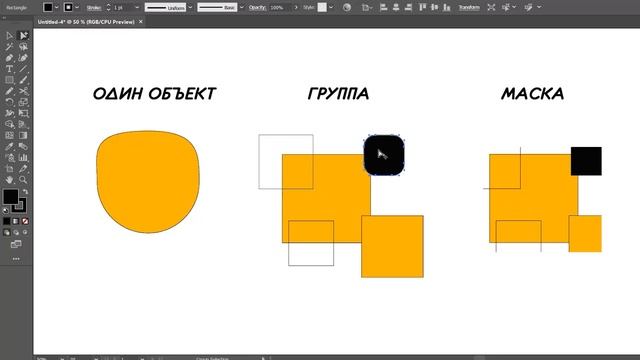
Task: Open Recolor Artwork wheel icon
Action: point(347,7)
